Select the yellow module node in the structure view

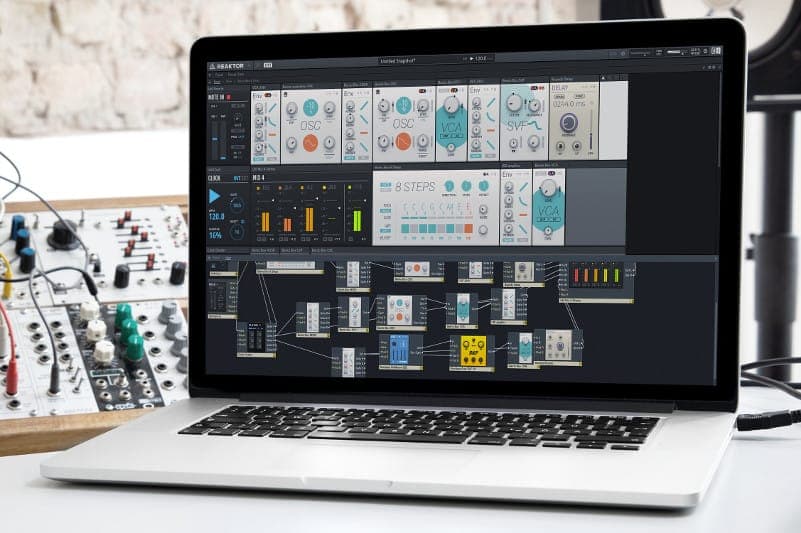(x=474, y=352)
